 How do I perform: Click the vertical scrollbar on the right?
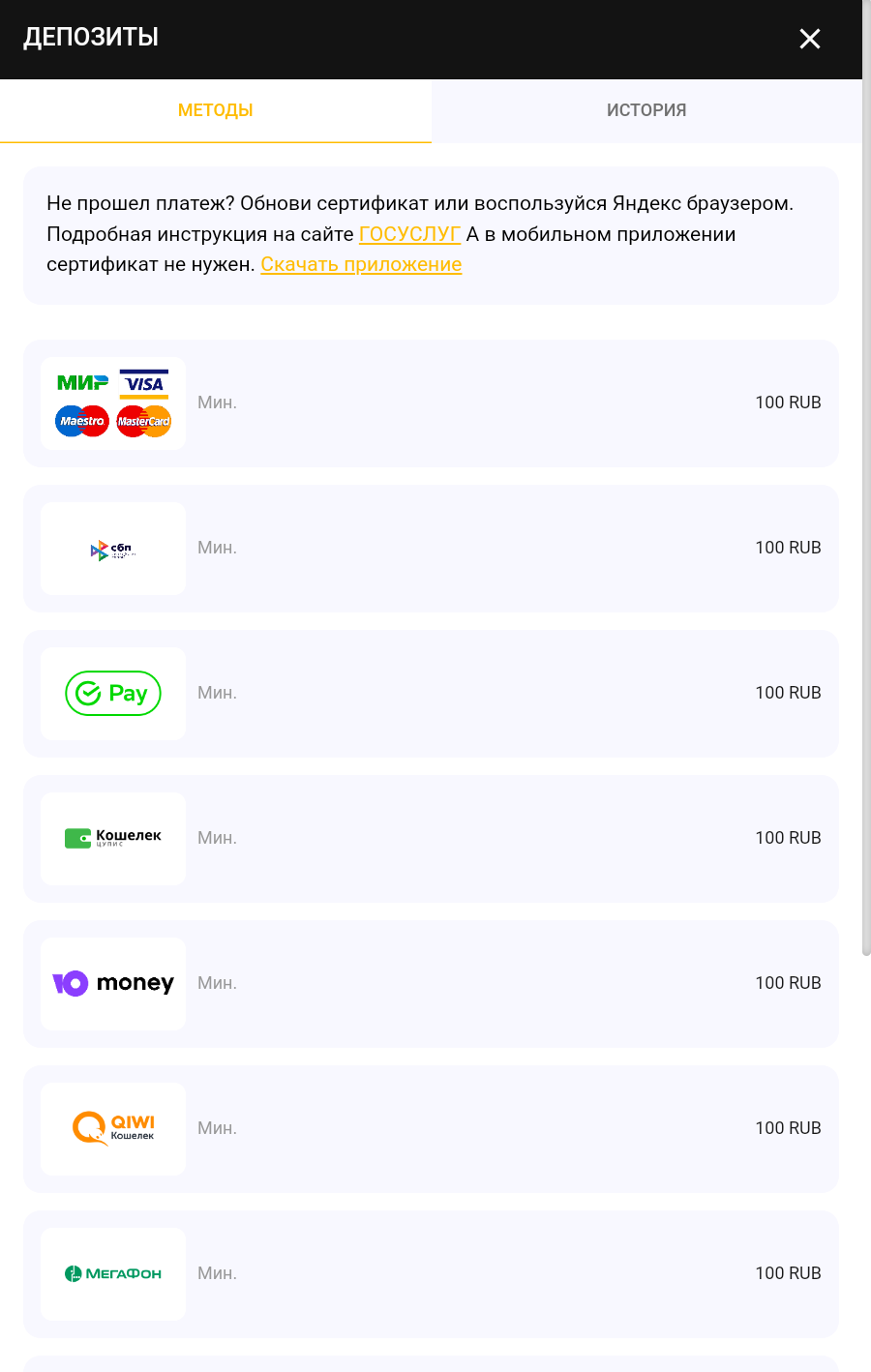point(866,484)
